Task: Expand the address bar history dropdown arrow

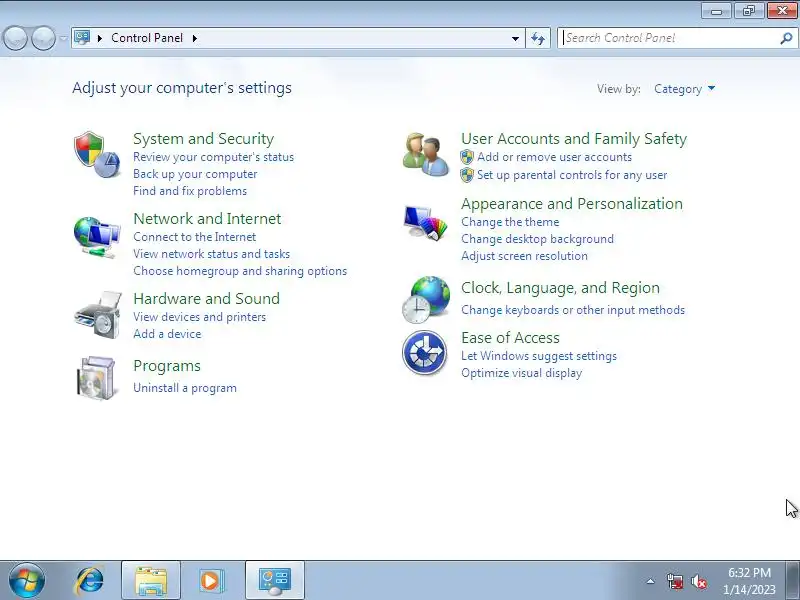Action: (515, 38)
